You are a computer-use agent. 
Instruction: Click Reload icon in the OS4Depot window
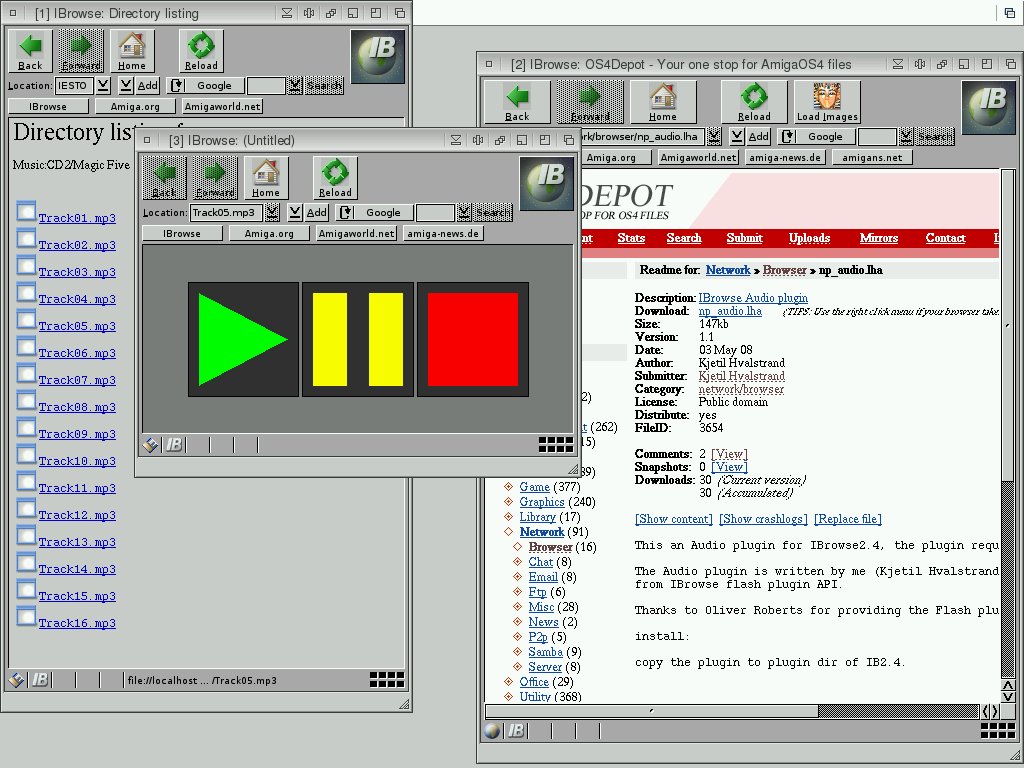point(754,101)
